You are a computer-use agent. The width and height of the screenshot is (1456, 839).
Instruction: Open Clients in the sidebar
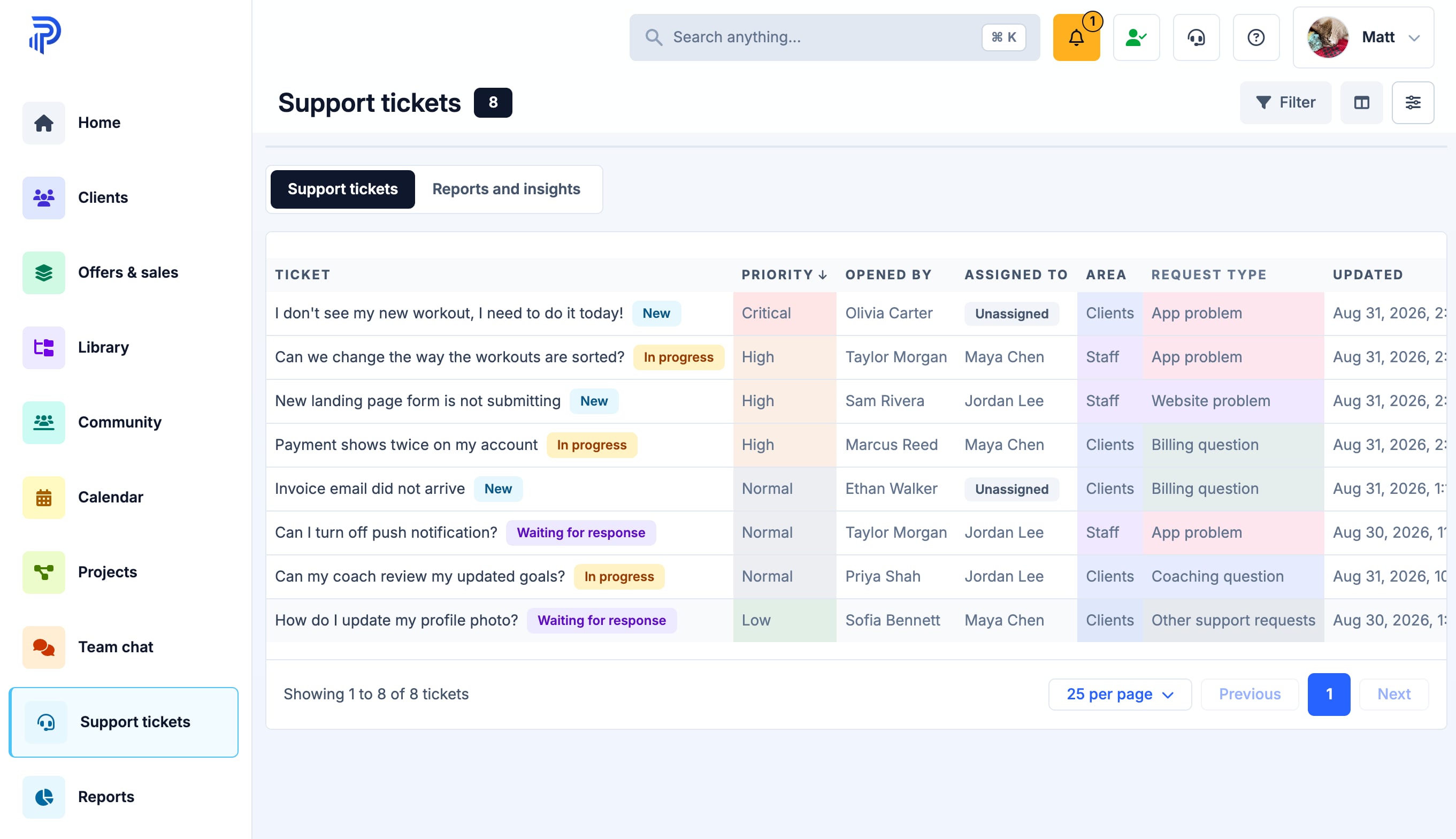(x=124, y=197)
